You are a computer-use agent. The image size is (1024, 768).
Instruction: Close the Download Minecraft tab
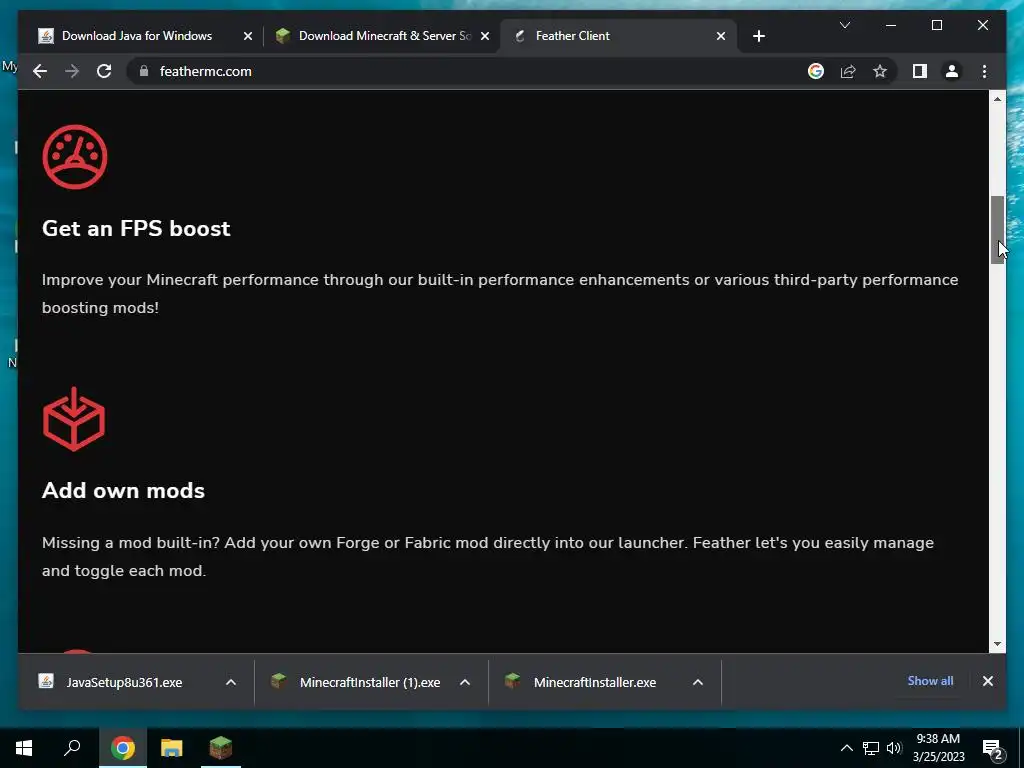coord(485,36)
